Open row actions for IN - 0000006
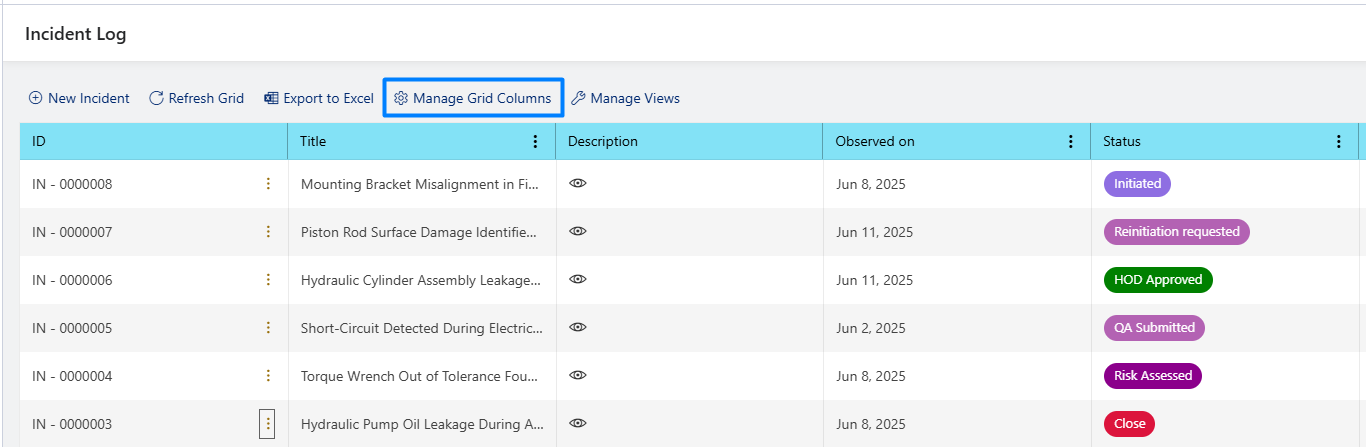Screen dimensions: 1366x447 pos(268,280)
